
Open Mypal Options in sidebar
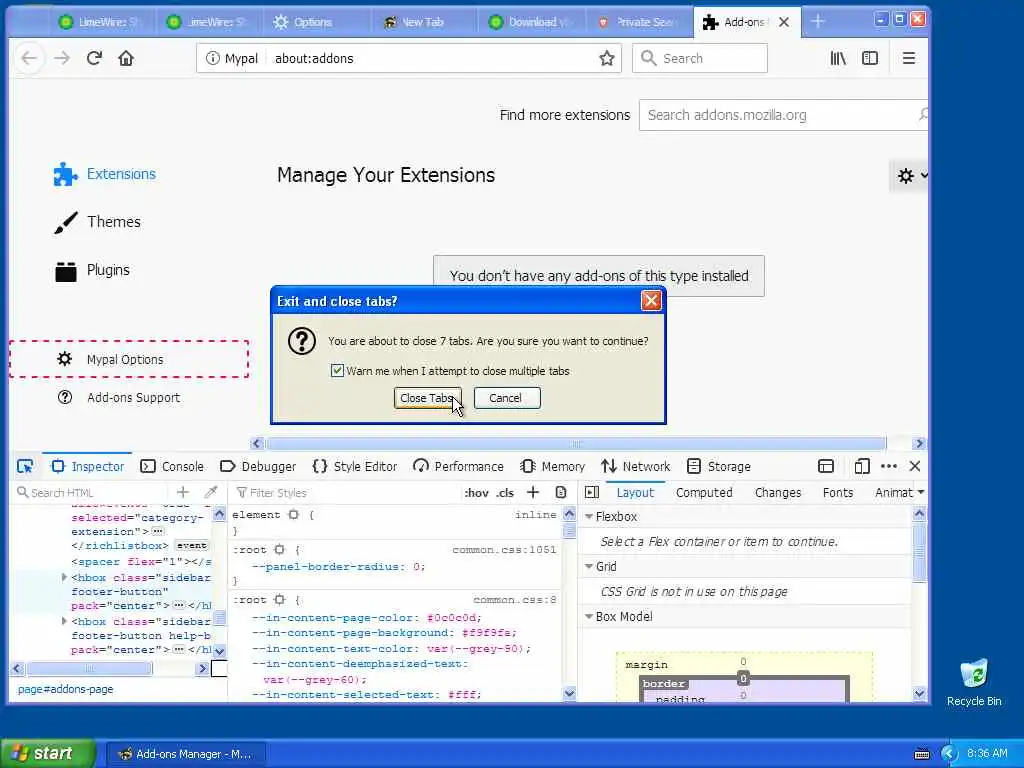[x=129, y=359]
